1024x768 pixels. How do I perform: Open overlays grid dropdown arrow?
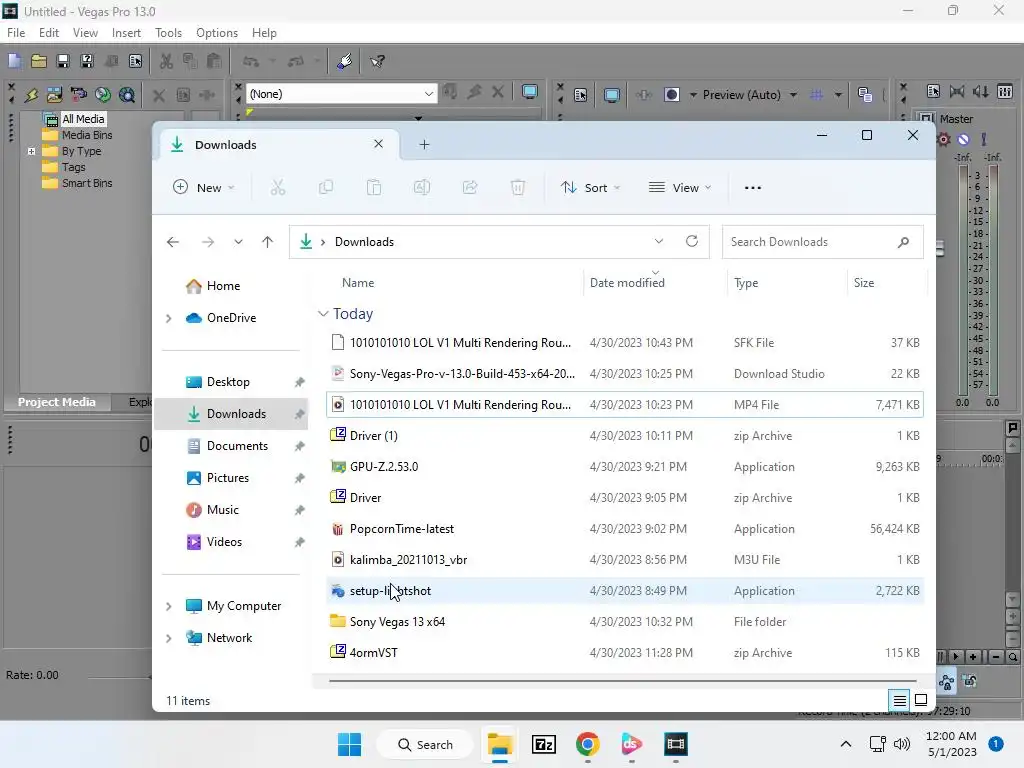coord(838,95)
